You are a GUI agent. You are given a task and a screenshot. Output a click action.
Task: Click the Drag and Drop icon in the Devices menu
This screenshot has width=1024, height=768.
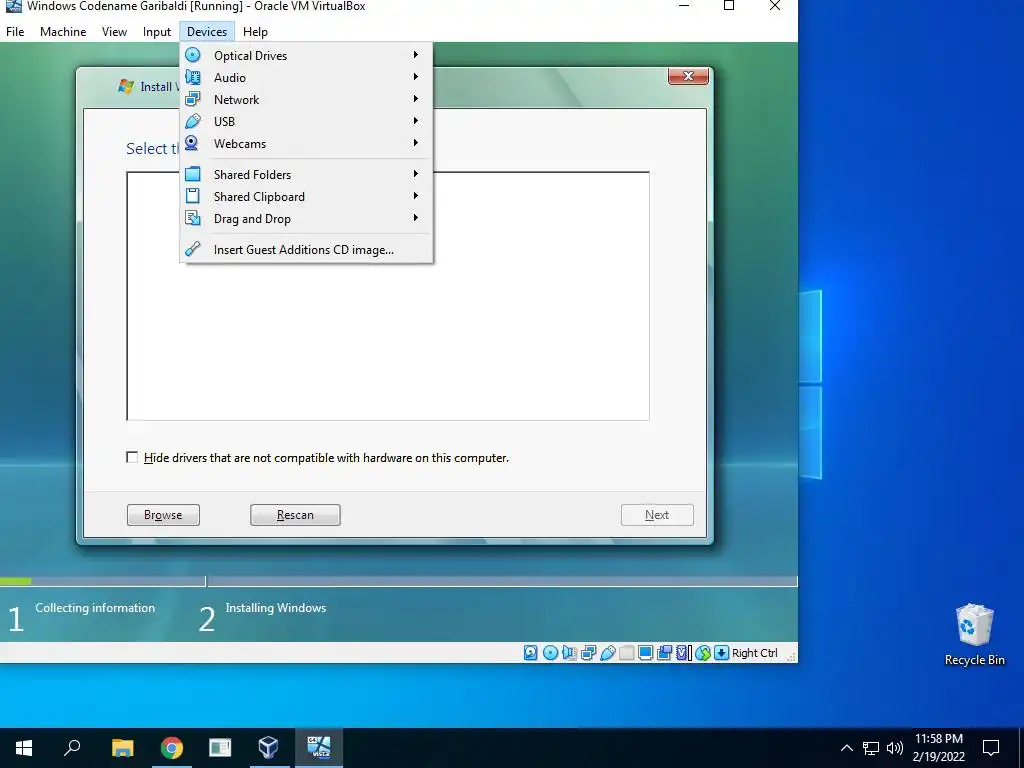pos(193,218)
